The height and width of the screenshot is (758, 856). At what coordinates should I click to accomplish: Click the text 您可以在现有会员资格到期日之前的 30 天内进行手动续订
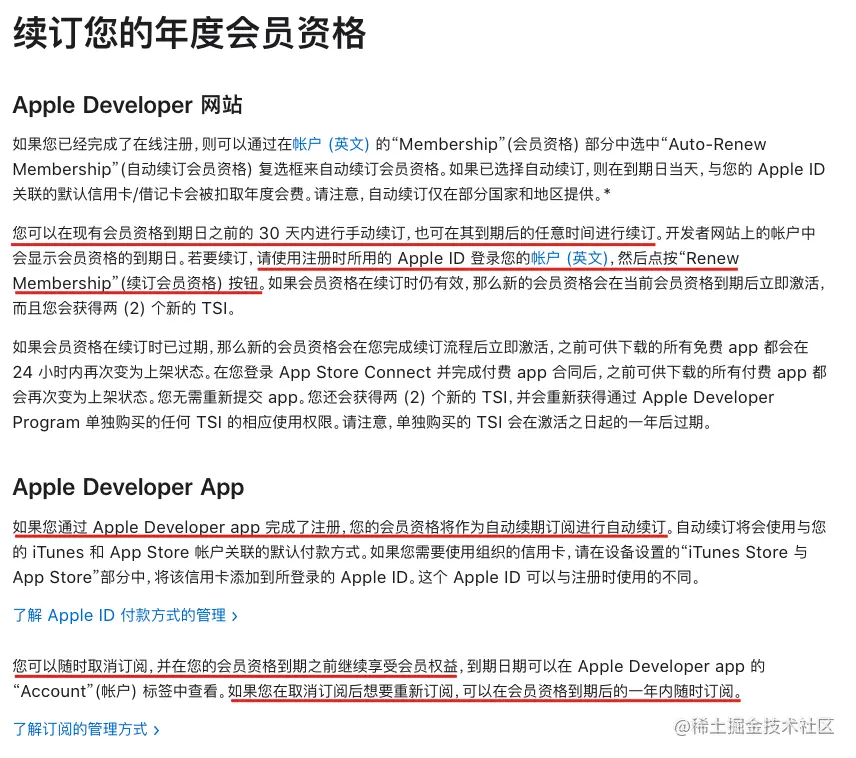click(209, 233)
